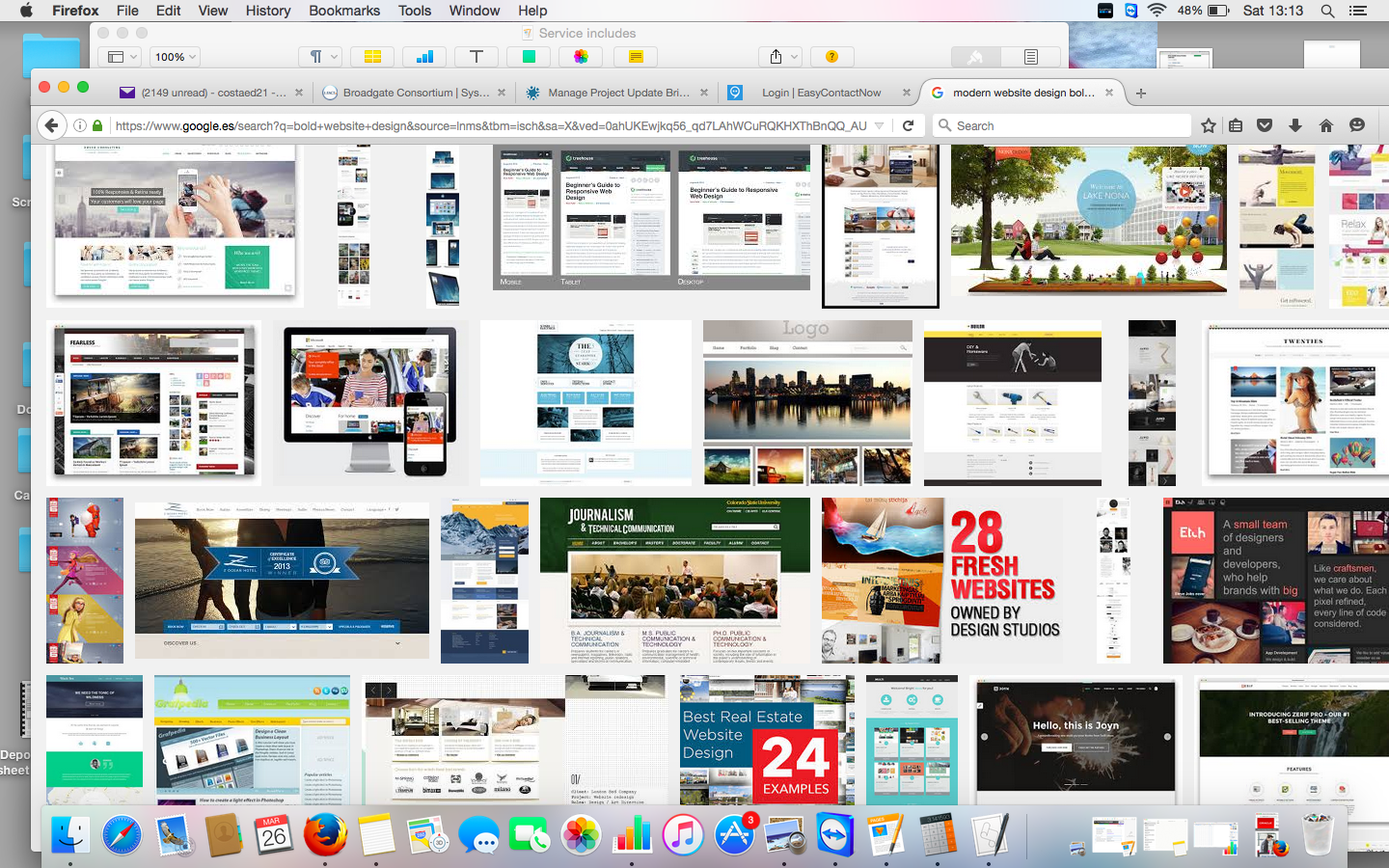Go to the Firefox home page icon
The width and height of the screenshot is (1389, 868).
[x=1326, y=125]
